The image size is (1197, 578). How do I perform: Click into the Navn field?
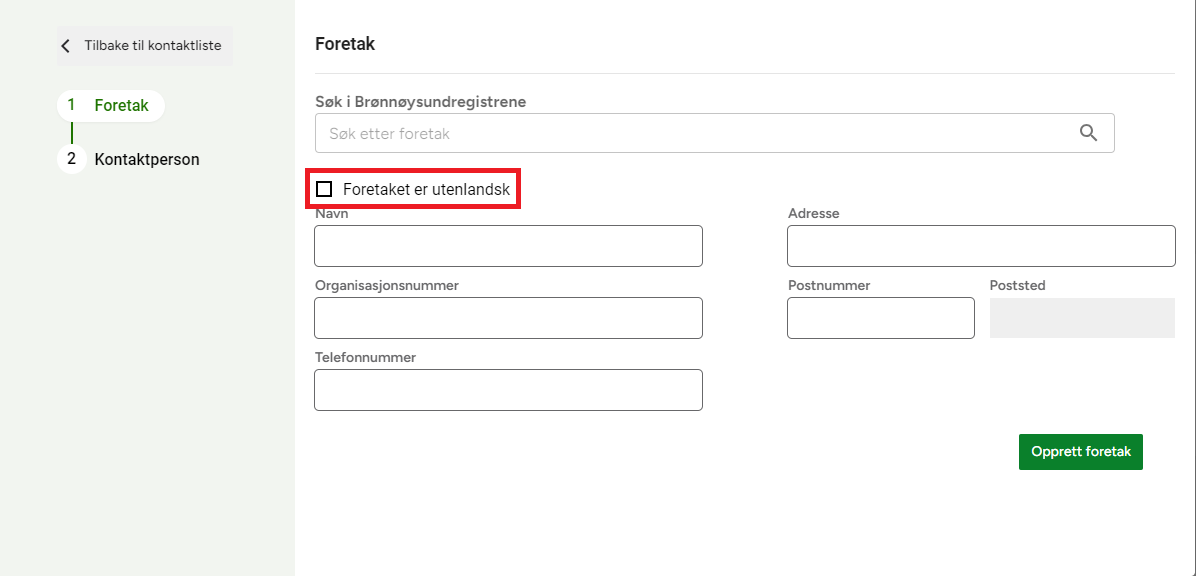tap(508, 246)
